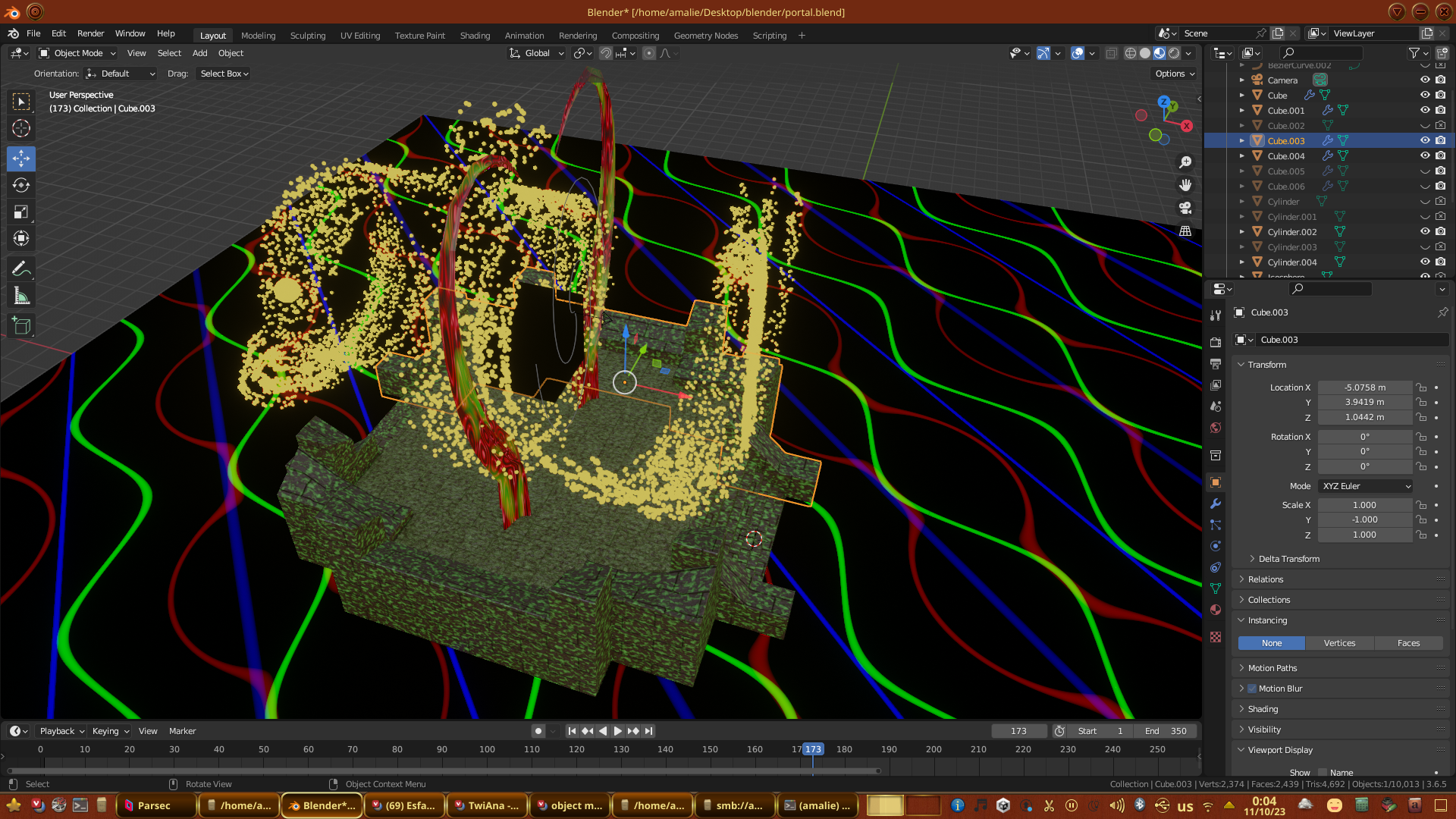Activate the Annotate pencil tool
This screenshot has height=819, width=1456.
21,268
